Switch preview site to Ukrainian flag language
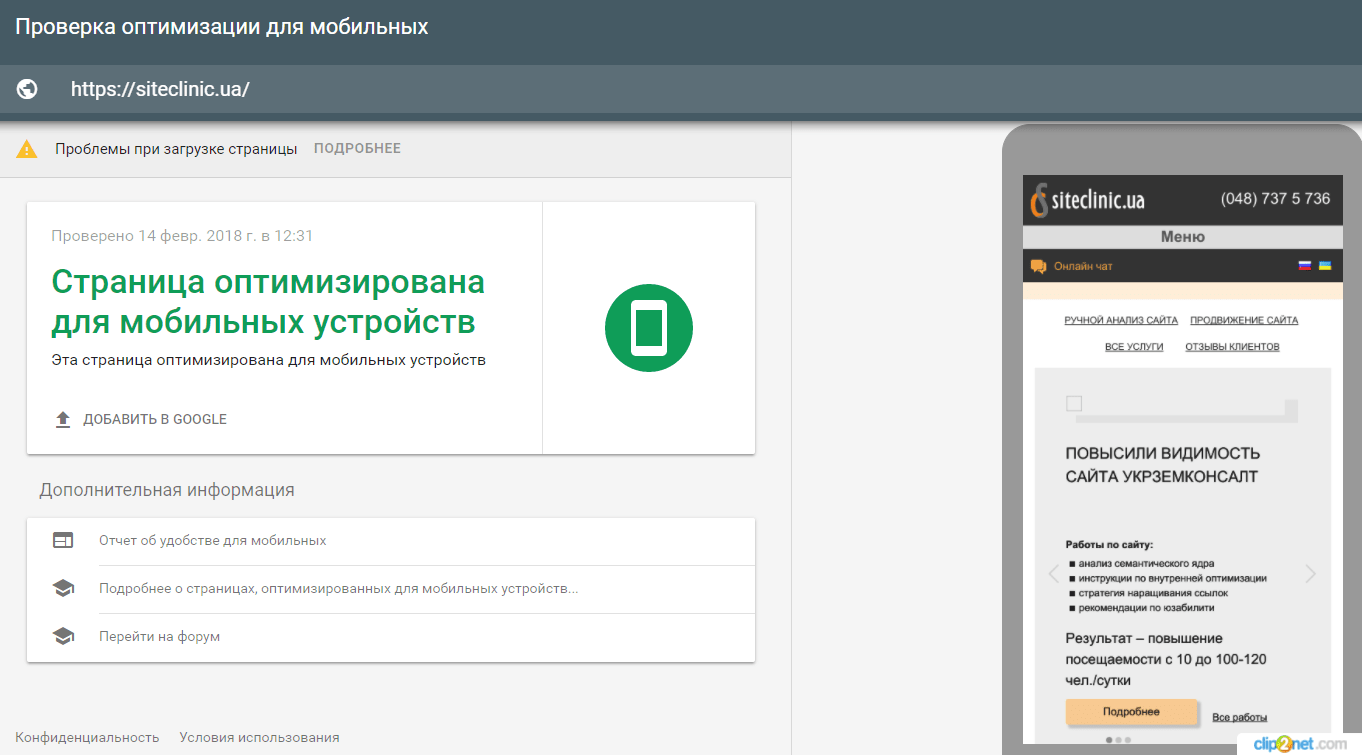 (1324, 266)
